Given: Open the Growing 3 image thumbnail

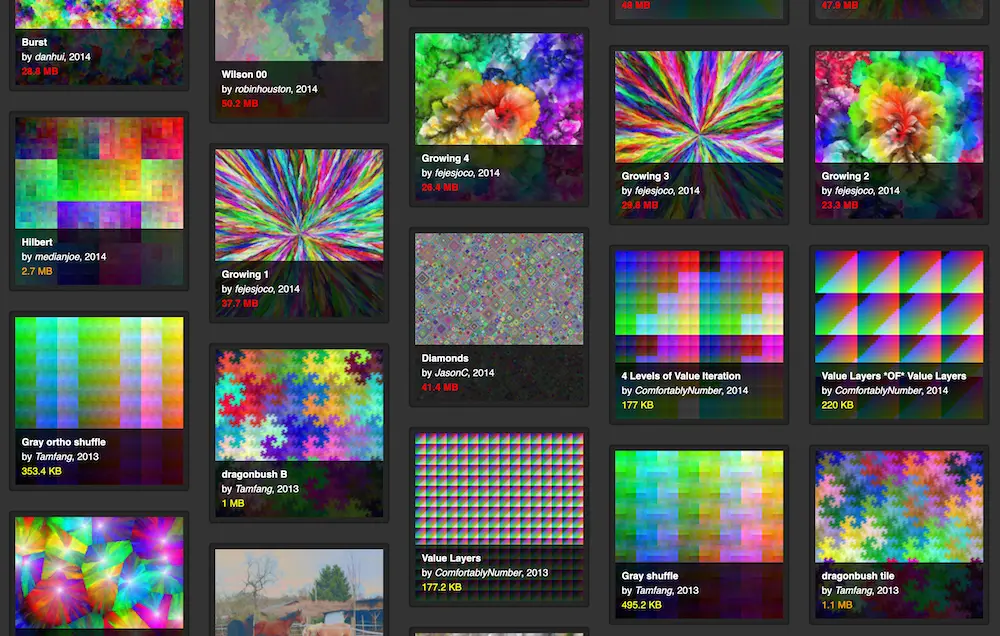Looking at the screenshot, I should pos(699,107).
